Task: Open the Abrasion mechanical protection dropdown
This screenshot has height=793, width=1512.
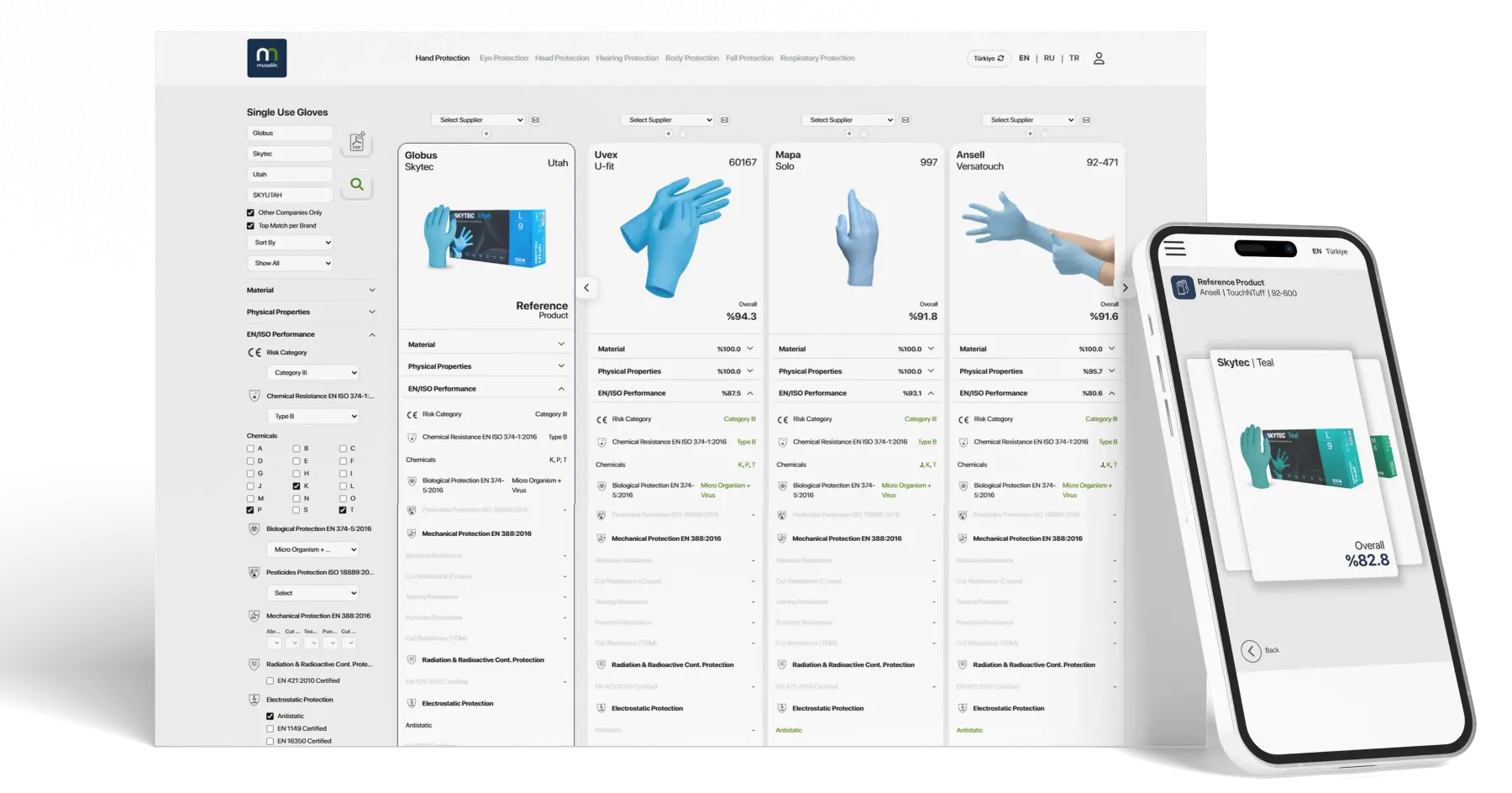Action: (274, 643)
